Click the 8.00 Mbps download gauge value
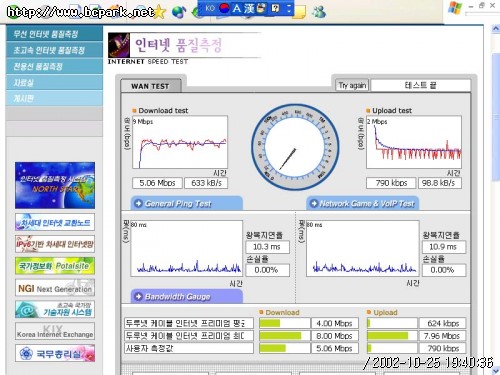Screen dimensions: 500x375 335,336
